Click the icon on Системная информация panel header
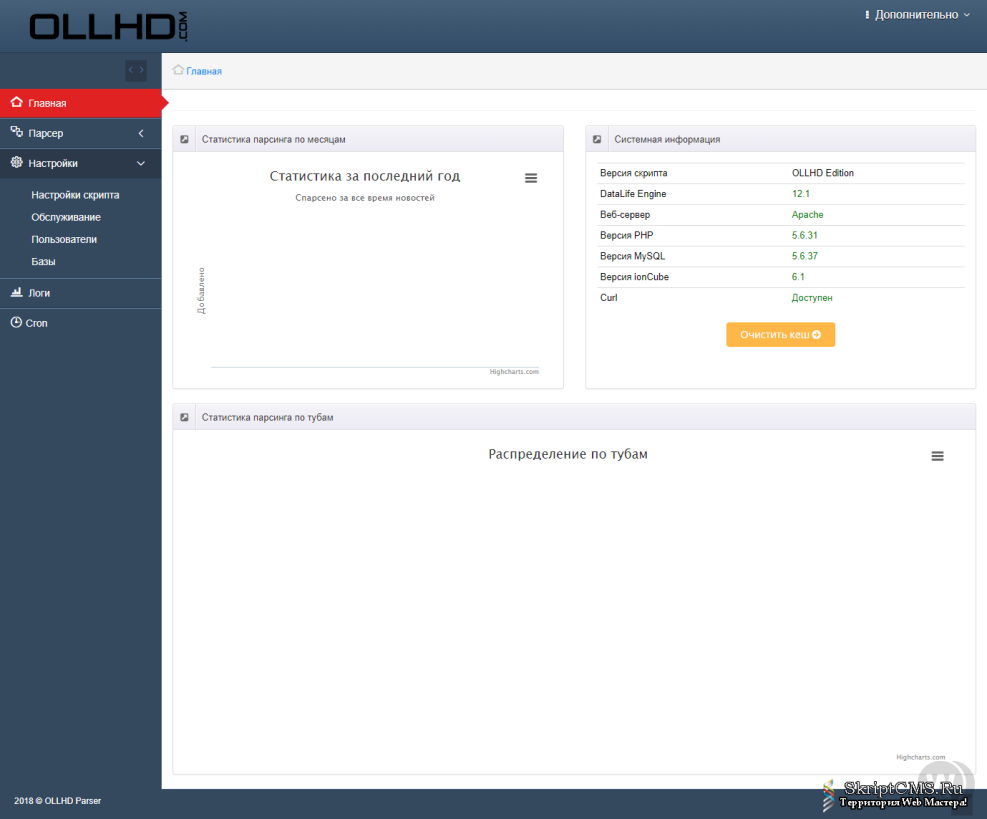The image size is (987, 819). (597, 139)
